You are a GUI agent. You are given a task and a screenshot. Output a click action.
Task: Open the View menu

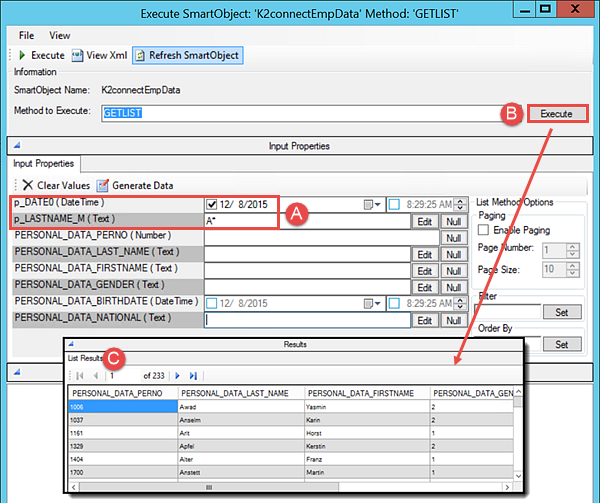tap(60, 35)
